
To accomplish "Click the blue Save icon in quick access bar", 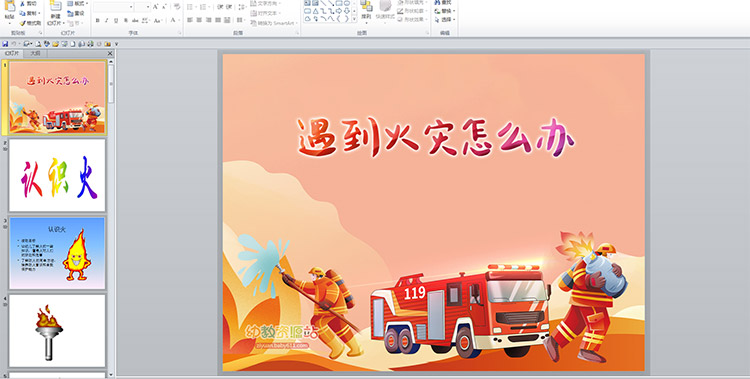I will point(5,44).
